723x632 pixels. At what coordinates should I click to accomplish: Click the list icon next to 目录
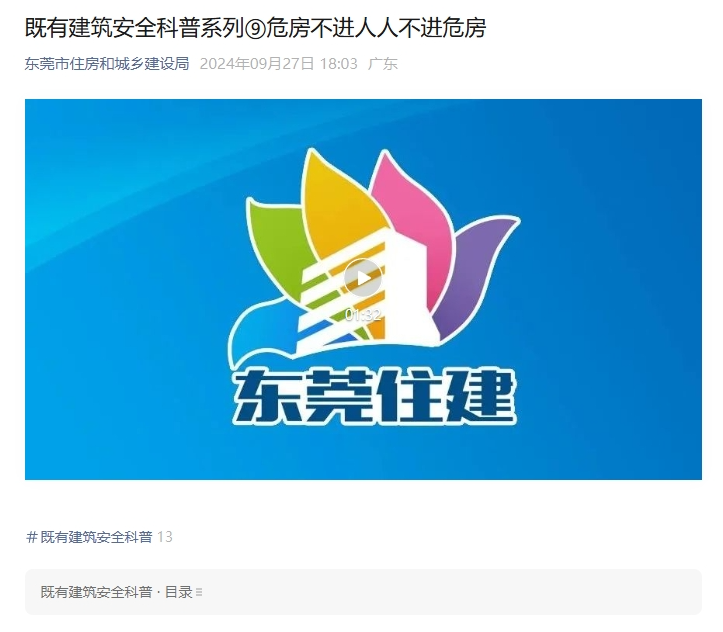click(199, 592)
